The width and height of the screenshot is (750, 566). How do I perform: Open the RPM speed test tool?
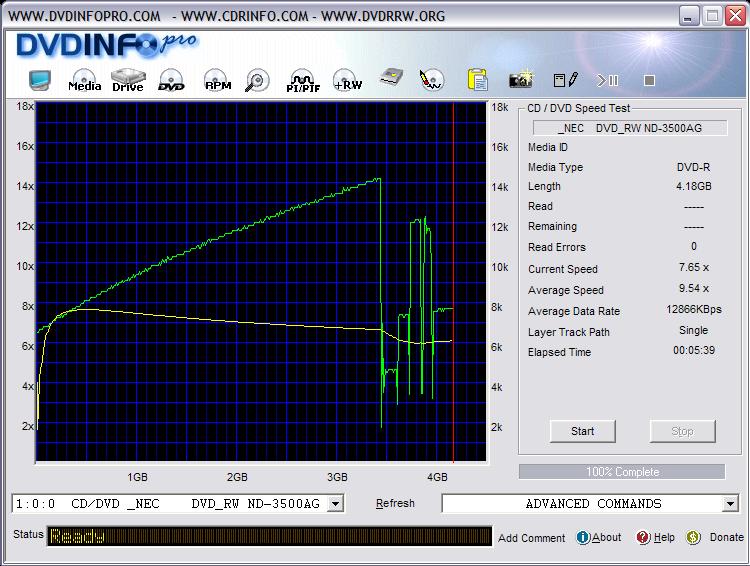tap(218, 80)
